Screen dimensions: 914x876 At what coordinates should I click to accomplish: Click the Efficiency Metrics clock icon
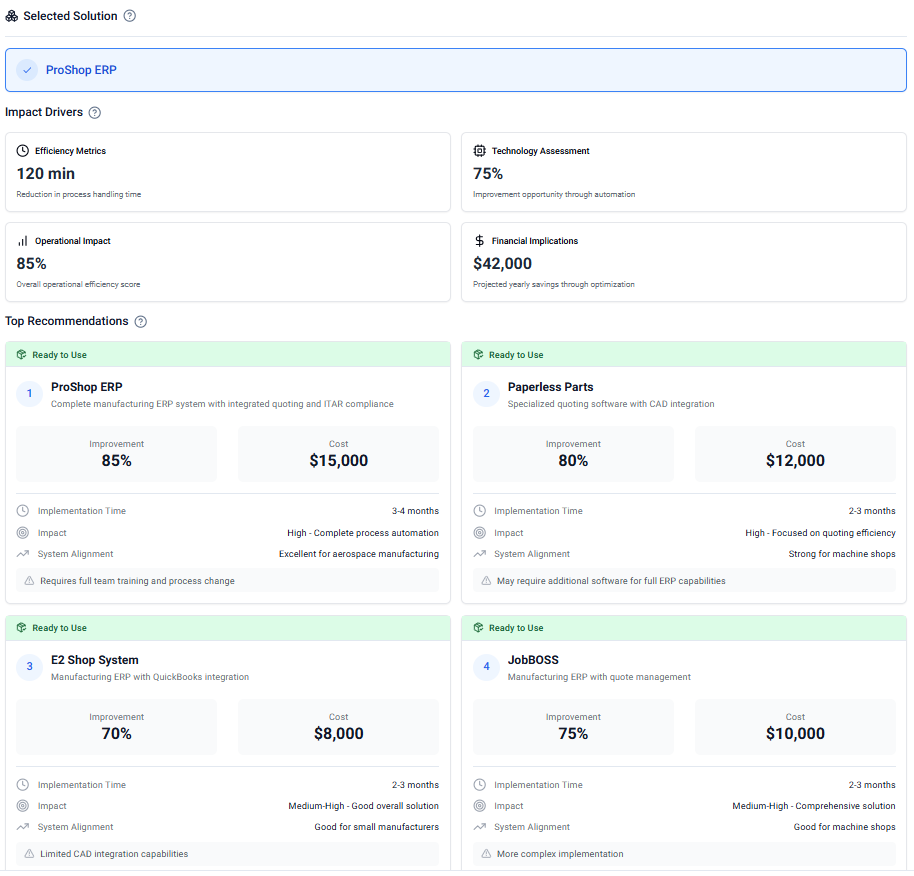pos(22,151)
